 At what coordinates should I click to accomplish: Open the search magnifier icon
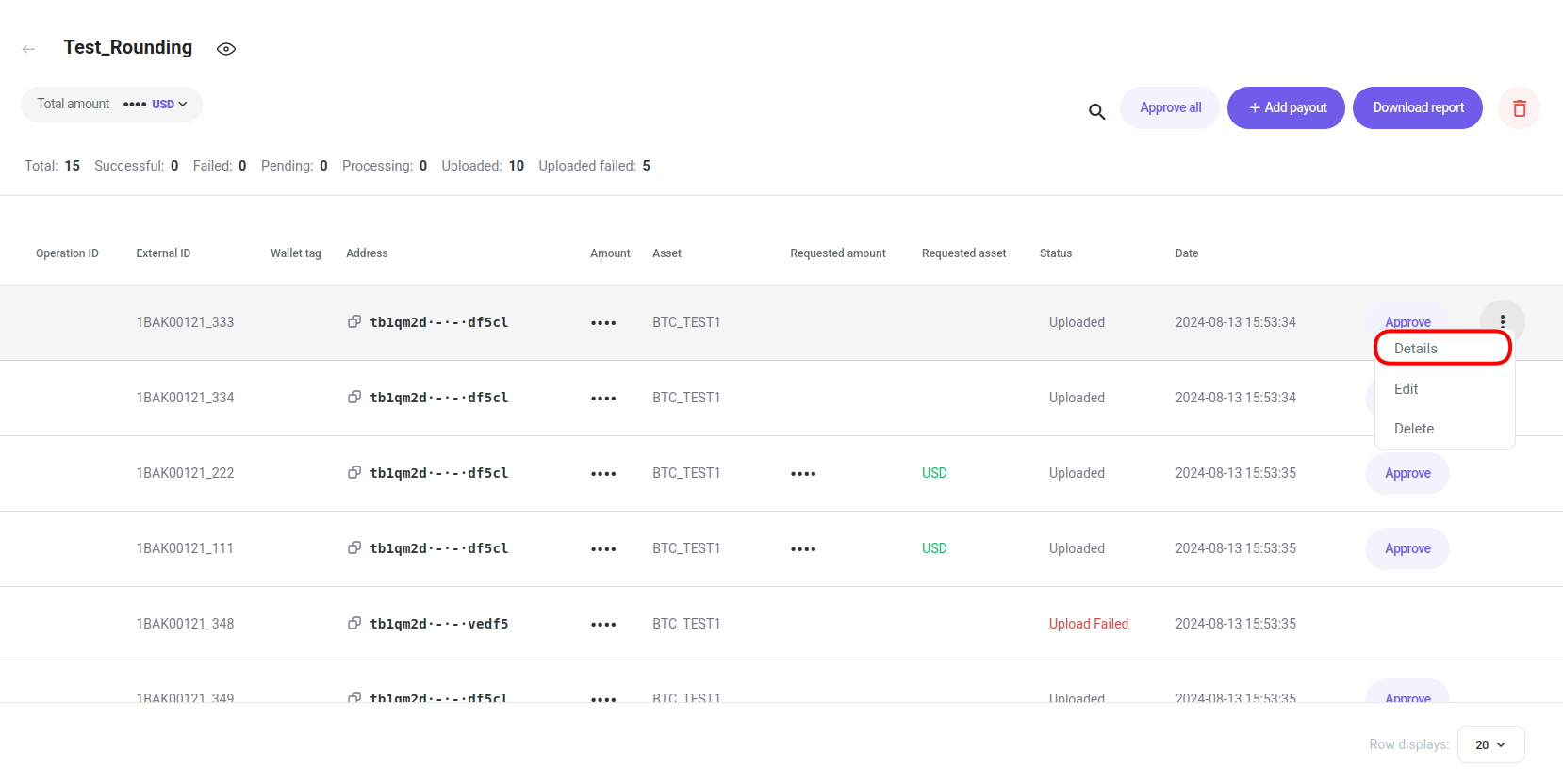point(1096,111)
